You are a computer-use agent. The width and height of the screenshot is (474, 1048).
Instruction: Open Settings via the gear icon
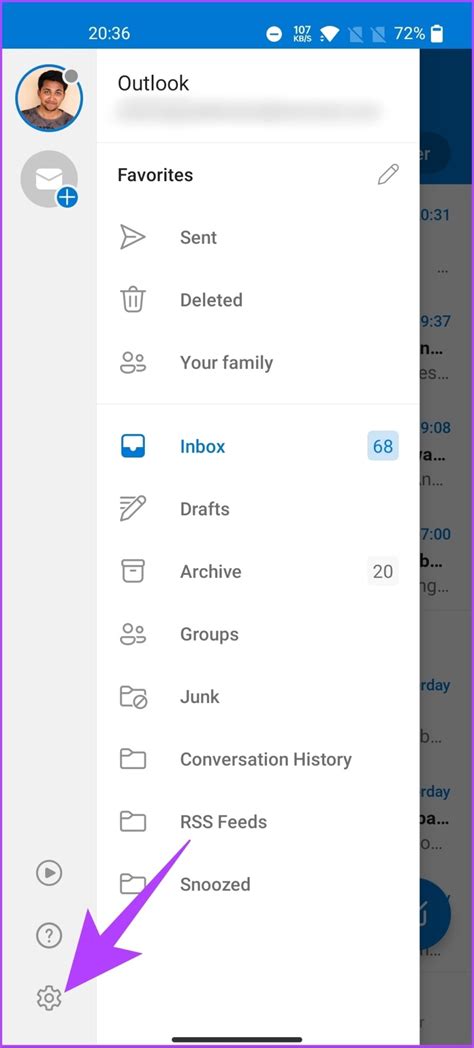[x=49, y=998]
